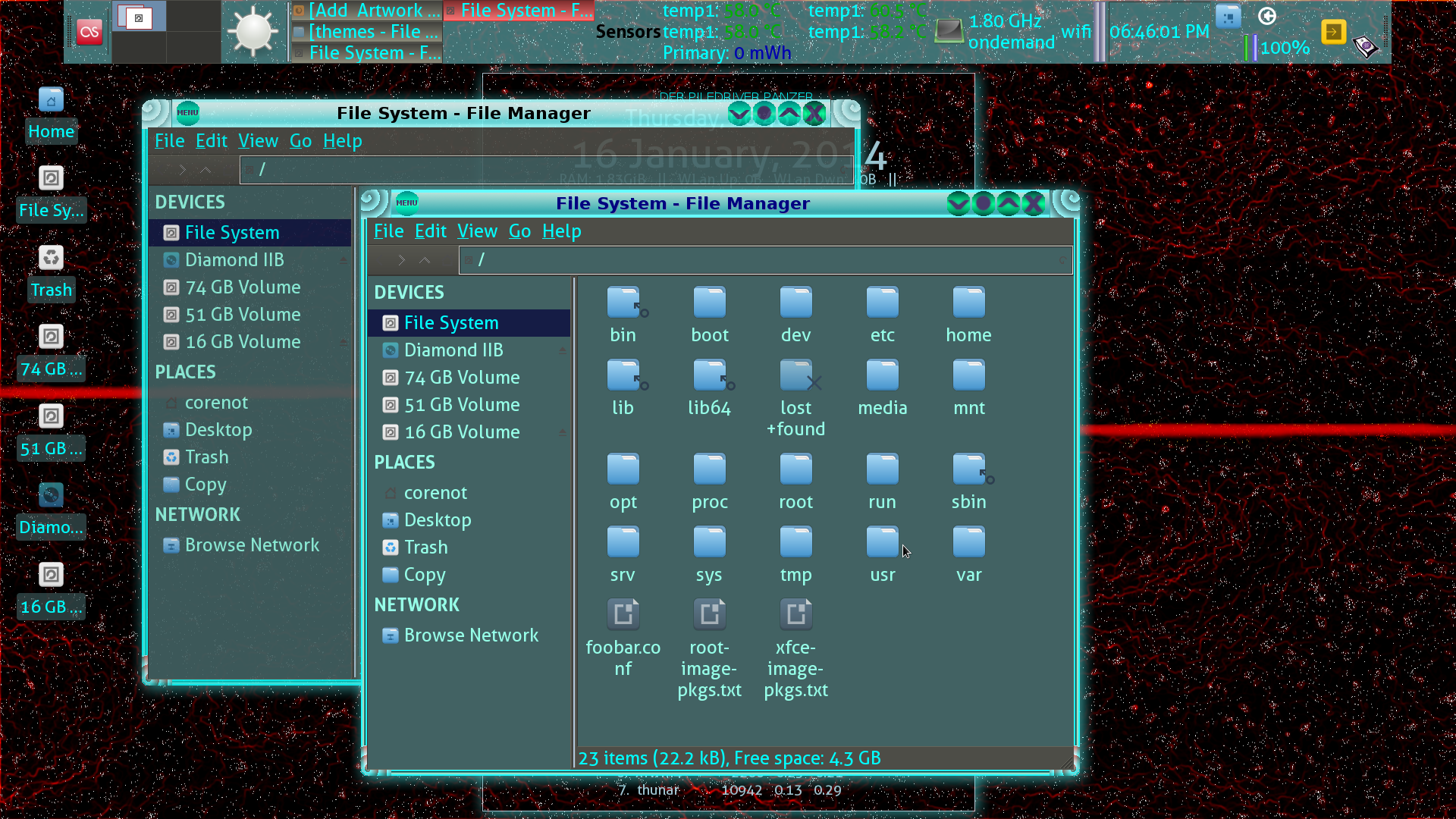Viewport: 1456px width, 819px height.
Task: Select 16 GB Volume in front sidebar
Action: [469, 432]
